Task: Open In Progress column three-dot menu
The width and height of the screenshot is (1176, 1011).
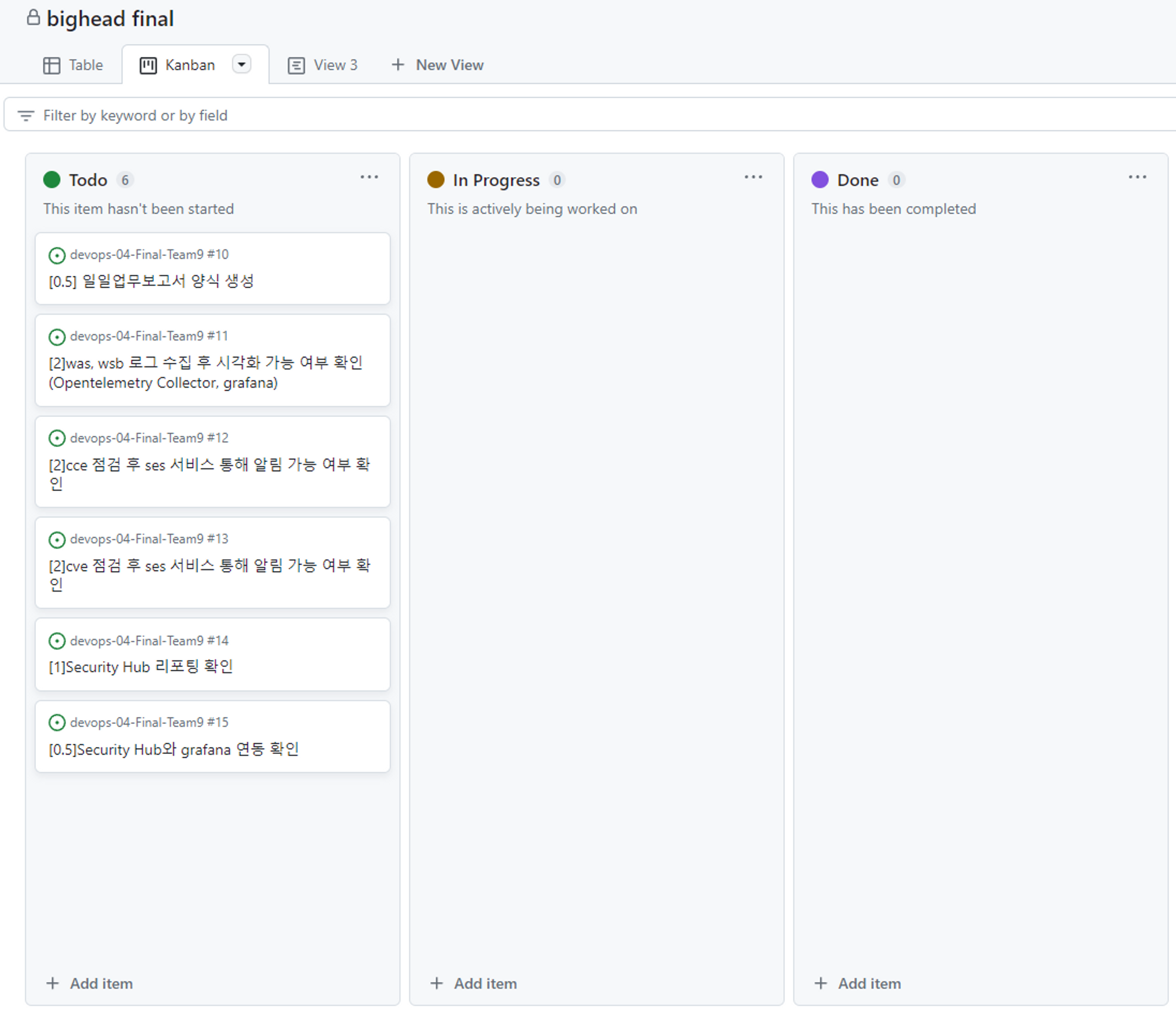Action: (753, 177)
